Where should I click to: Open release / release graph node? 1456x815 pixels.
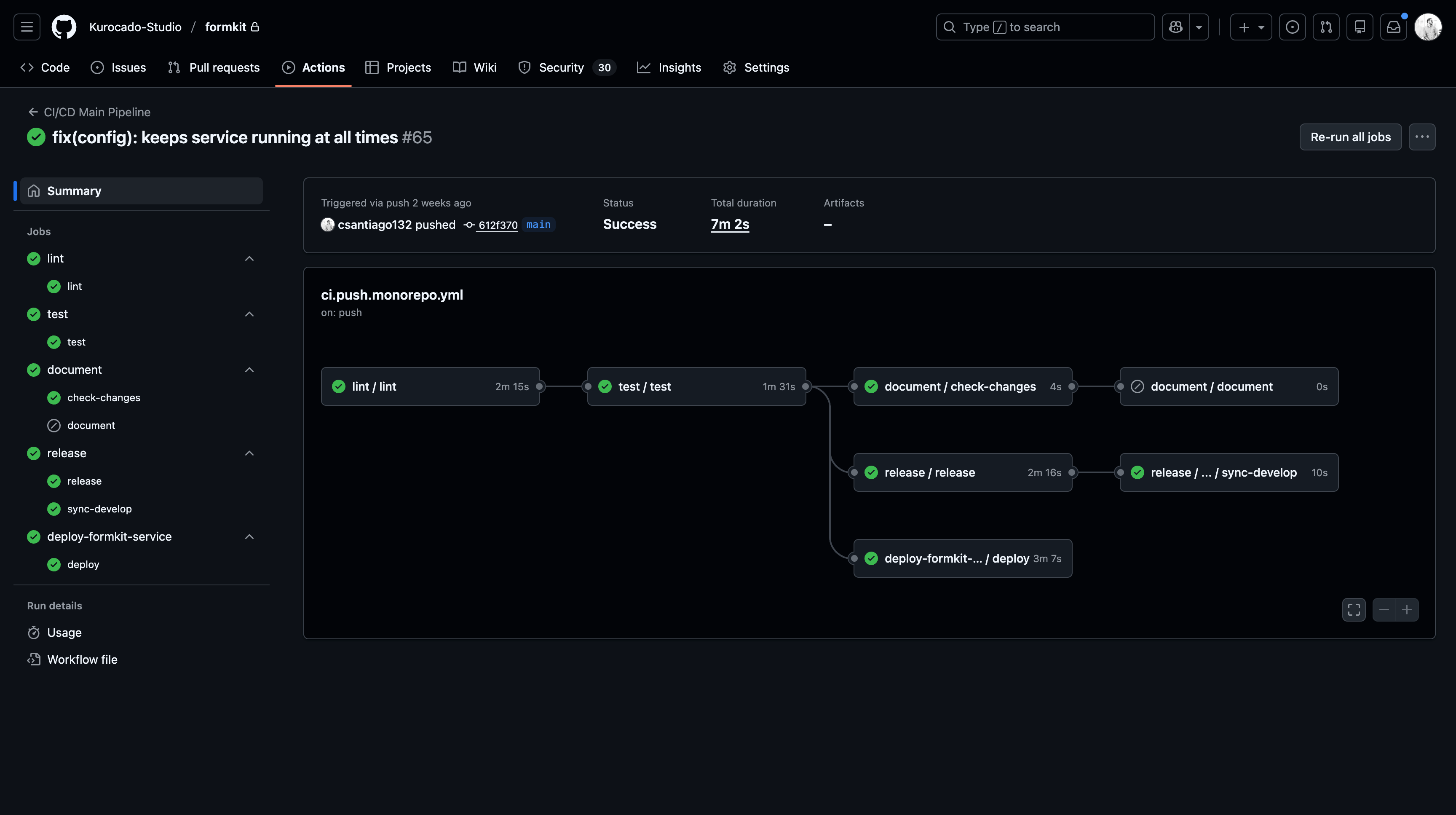963,472
